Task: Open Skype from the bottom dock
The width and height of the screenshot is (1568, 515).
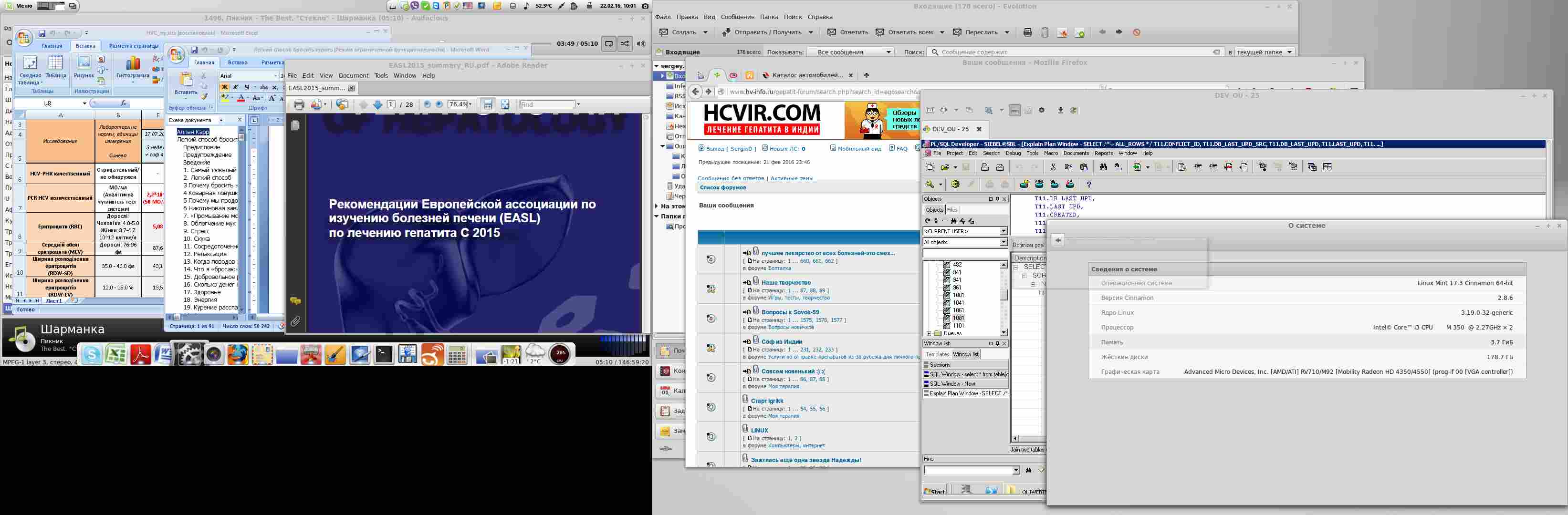Action: (x=92, y=354)
